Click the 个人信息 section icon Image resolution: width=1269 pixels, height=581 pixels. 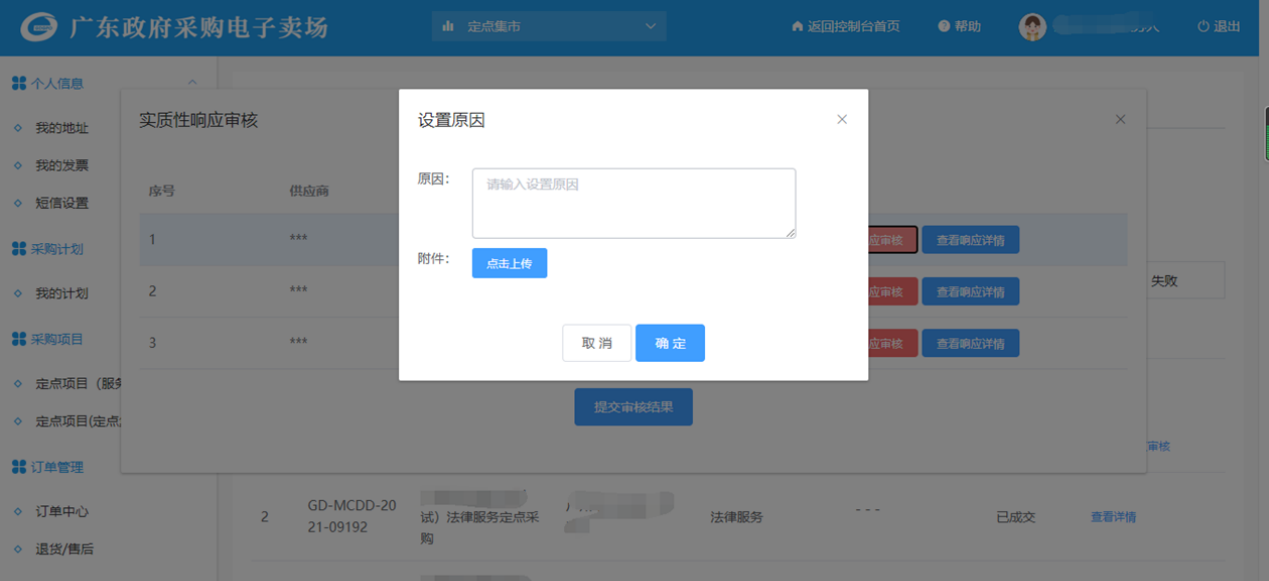tap(18, 84)
